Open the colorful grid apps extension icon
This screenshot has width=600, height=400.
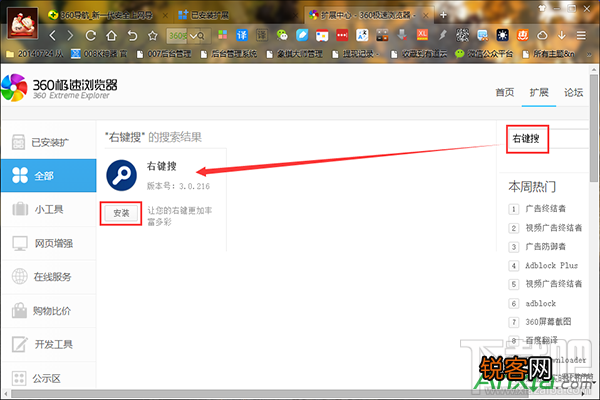tap(222, 35)
